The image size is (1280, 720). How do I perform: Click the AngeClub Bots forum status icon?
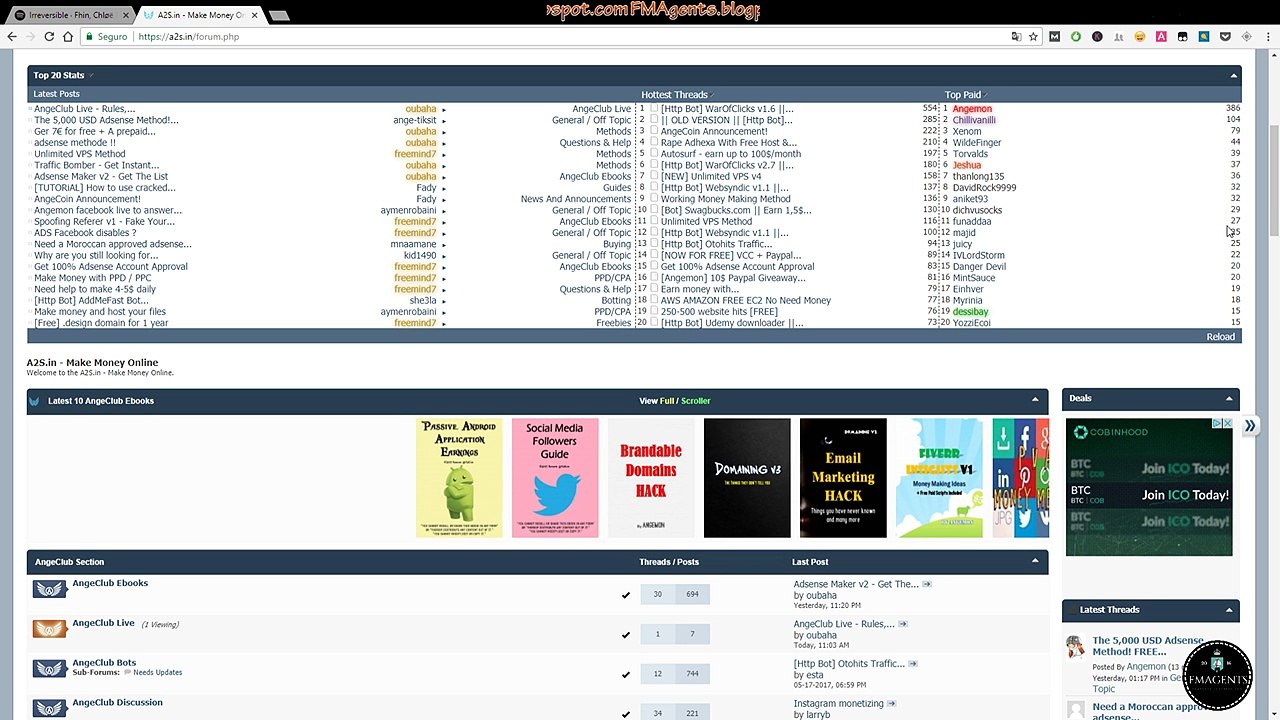[49, 669]
